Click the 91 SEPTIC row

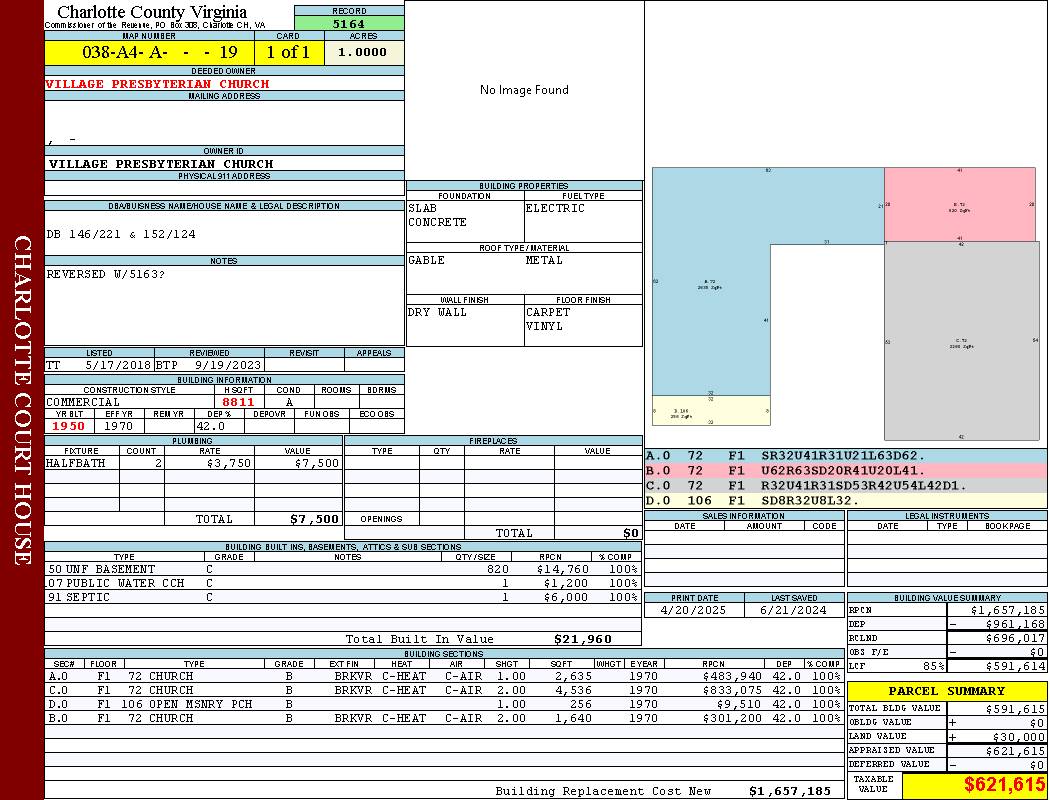pyautogui.click(x=343, y=597)
